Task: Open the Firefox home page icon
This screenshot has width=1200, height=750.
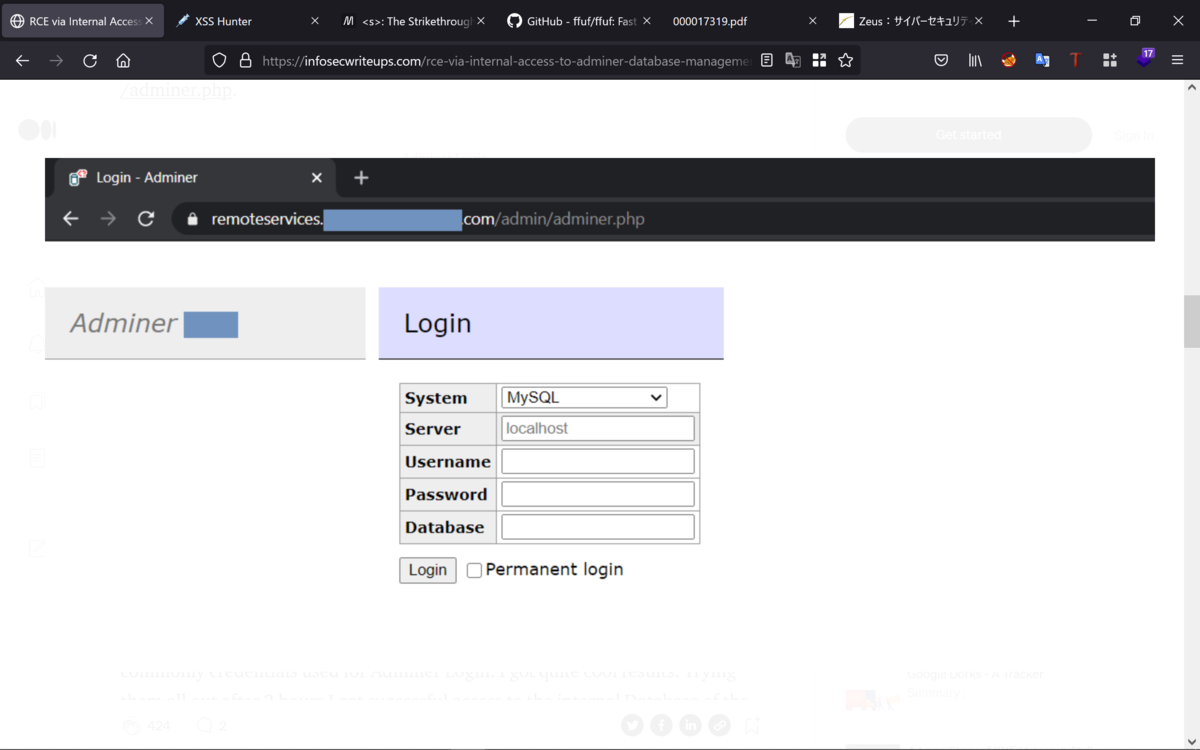Action: (x=123, y=61)
